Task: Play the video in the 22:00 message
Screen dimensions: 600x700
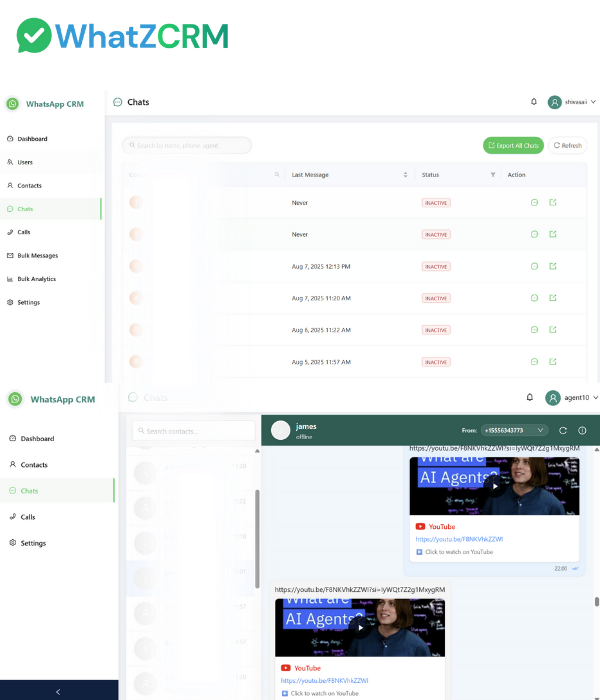Action: 494,485
